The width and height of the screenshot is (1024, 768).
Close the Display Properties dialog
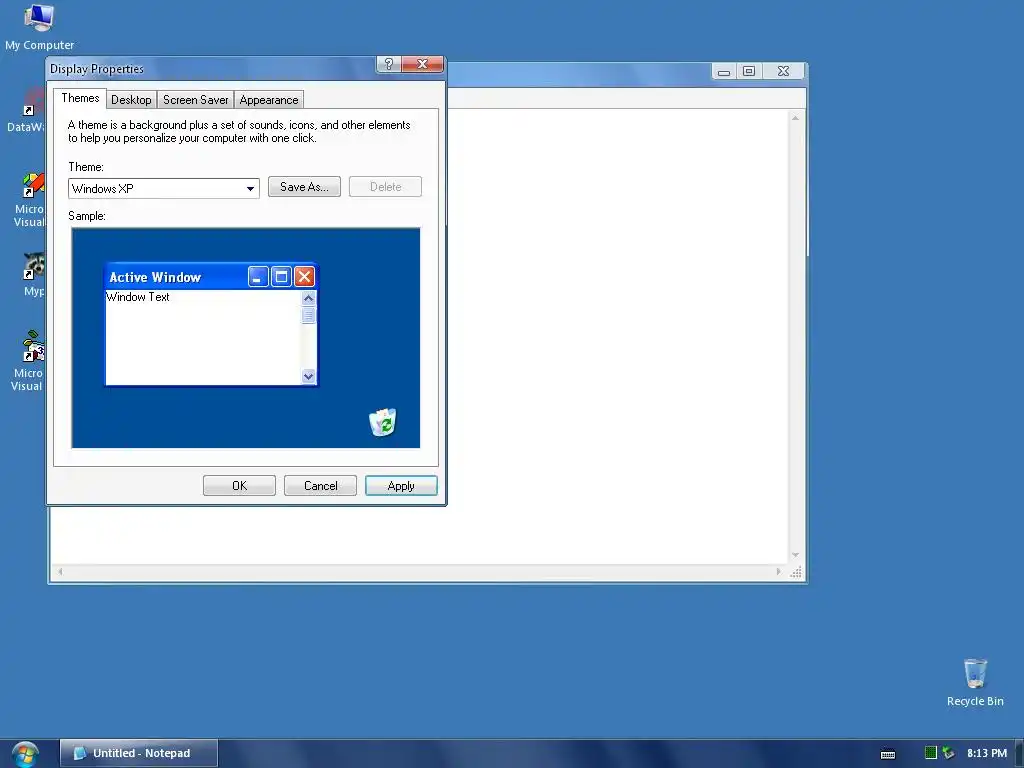(422, 64)
